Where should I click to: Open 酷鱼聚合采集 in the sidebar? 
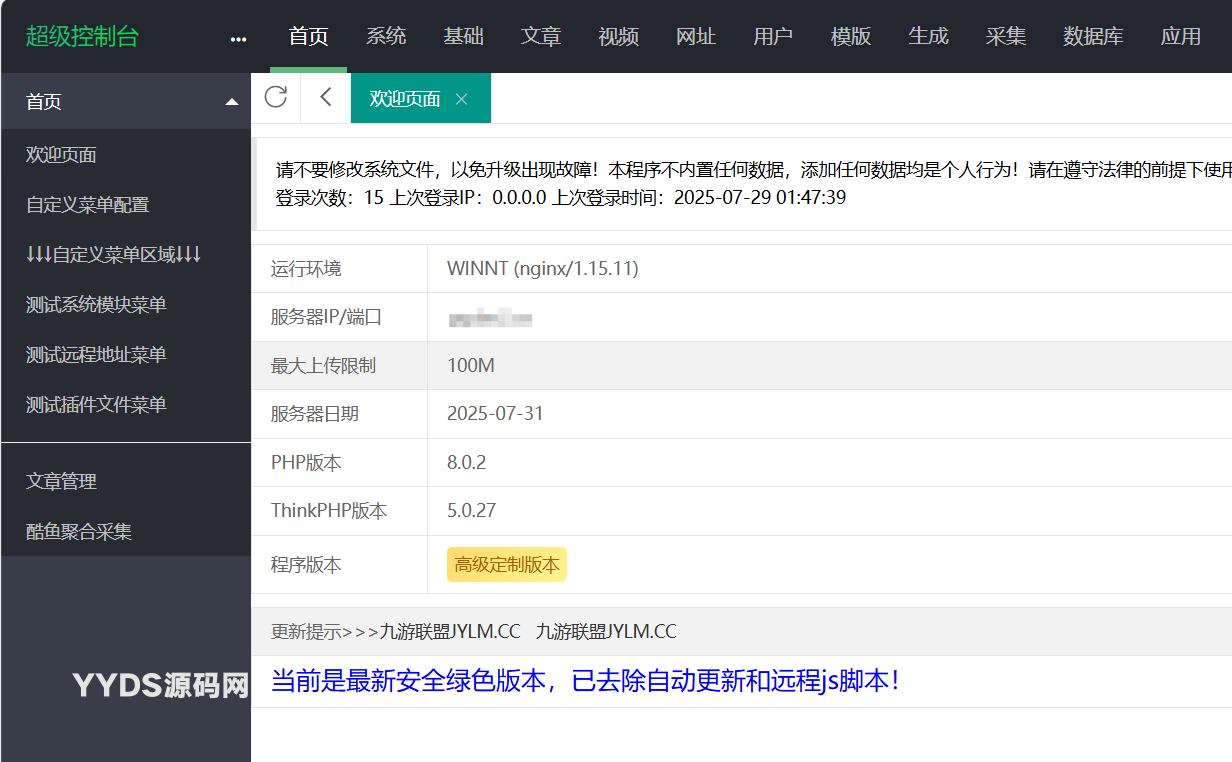click(79, 532)
